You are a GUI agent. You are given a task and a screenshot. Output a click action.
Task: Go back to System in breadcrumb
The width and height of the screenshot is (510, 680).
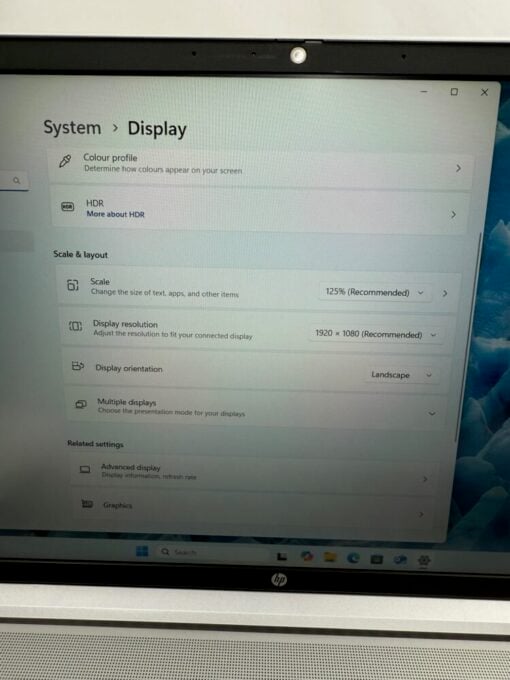[x=72, y=128]
